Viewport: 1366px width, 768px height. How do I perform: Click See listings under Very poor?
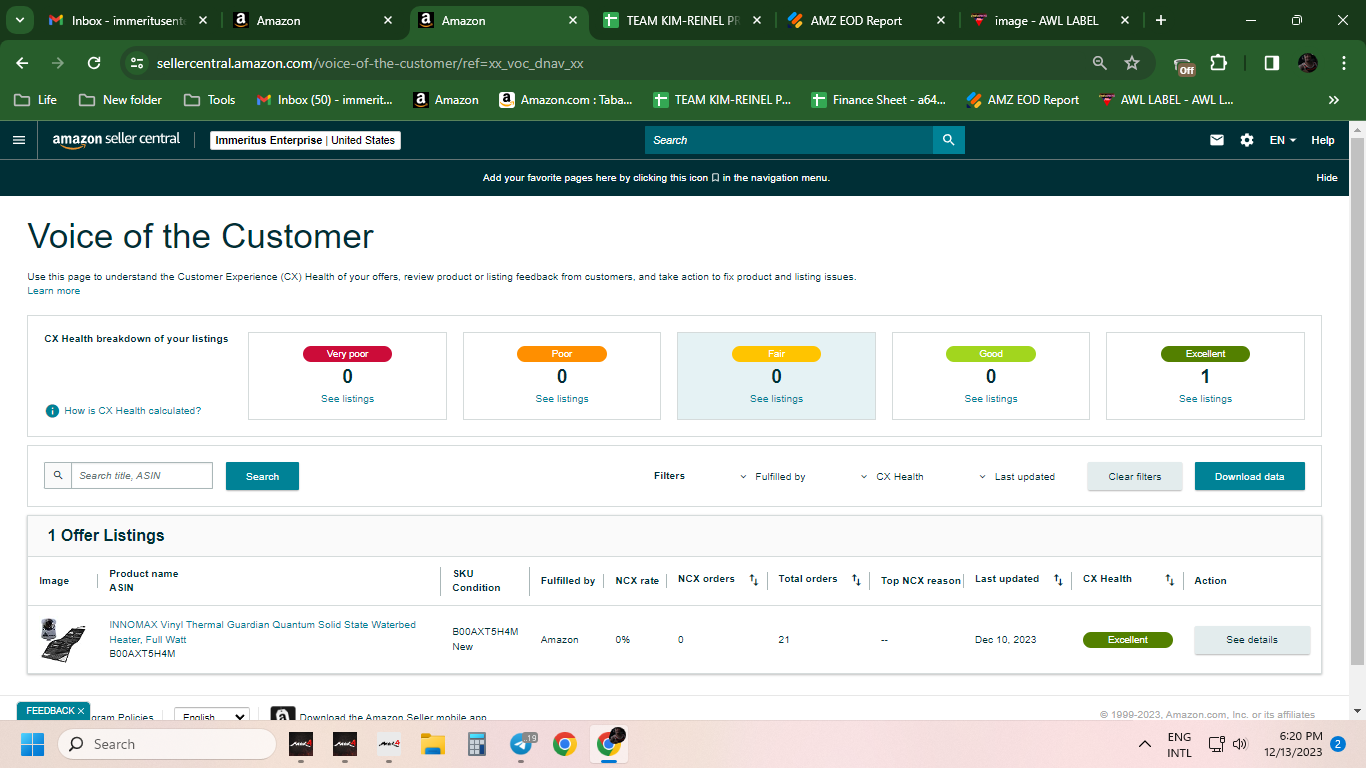[x=347, y=399]
